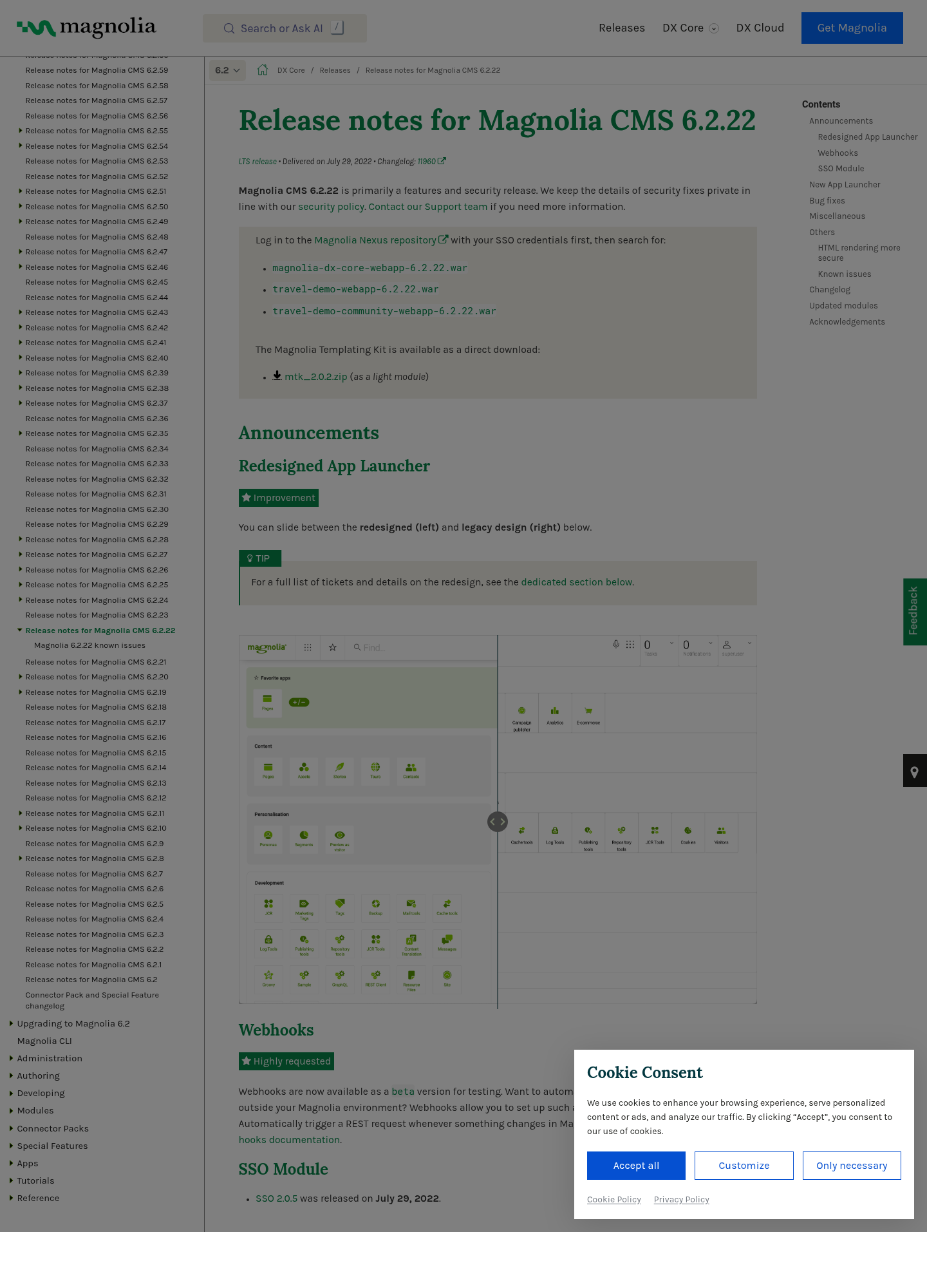Click the search magnifier icon
Screen dimensions: 927x1288
click(x=229, y=28)
